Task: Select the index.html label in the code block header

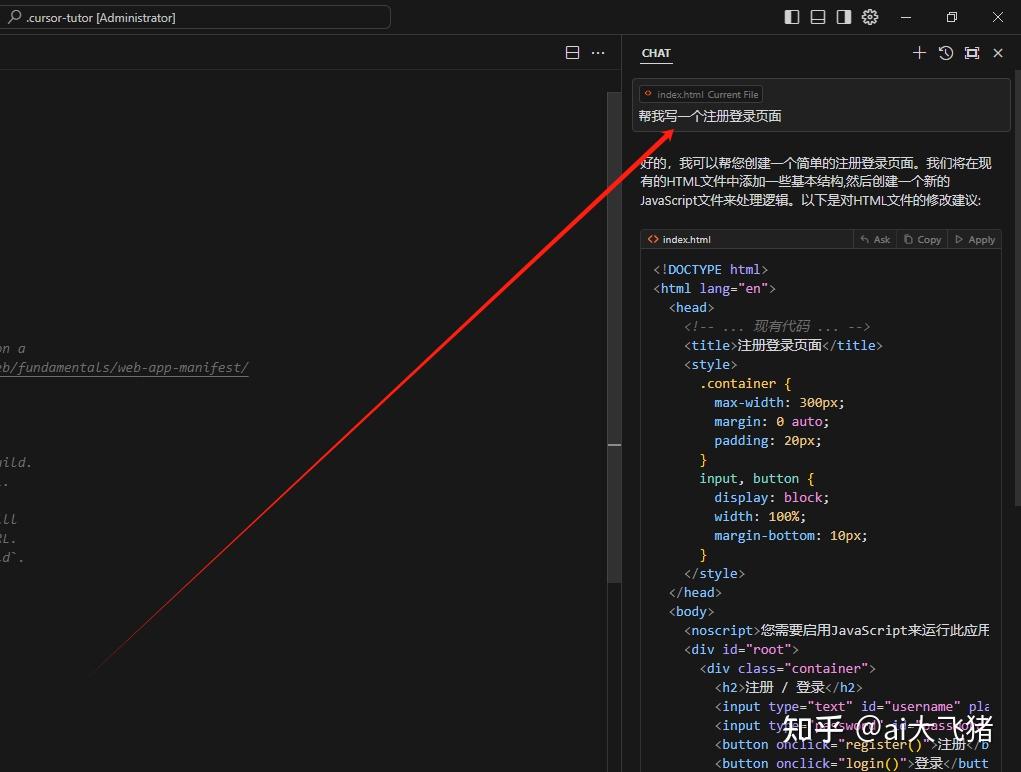Action: [686, 239]
